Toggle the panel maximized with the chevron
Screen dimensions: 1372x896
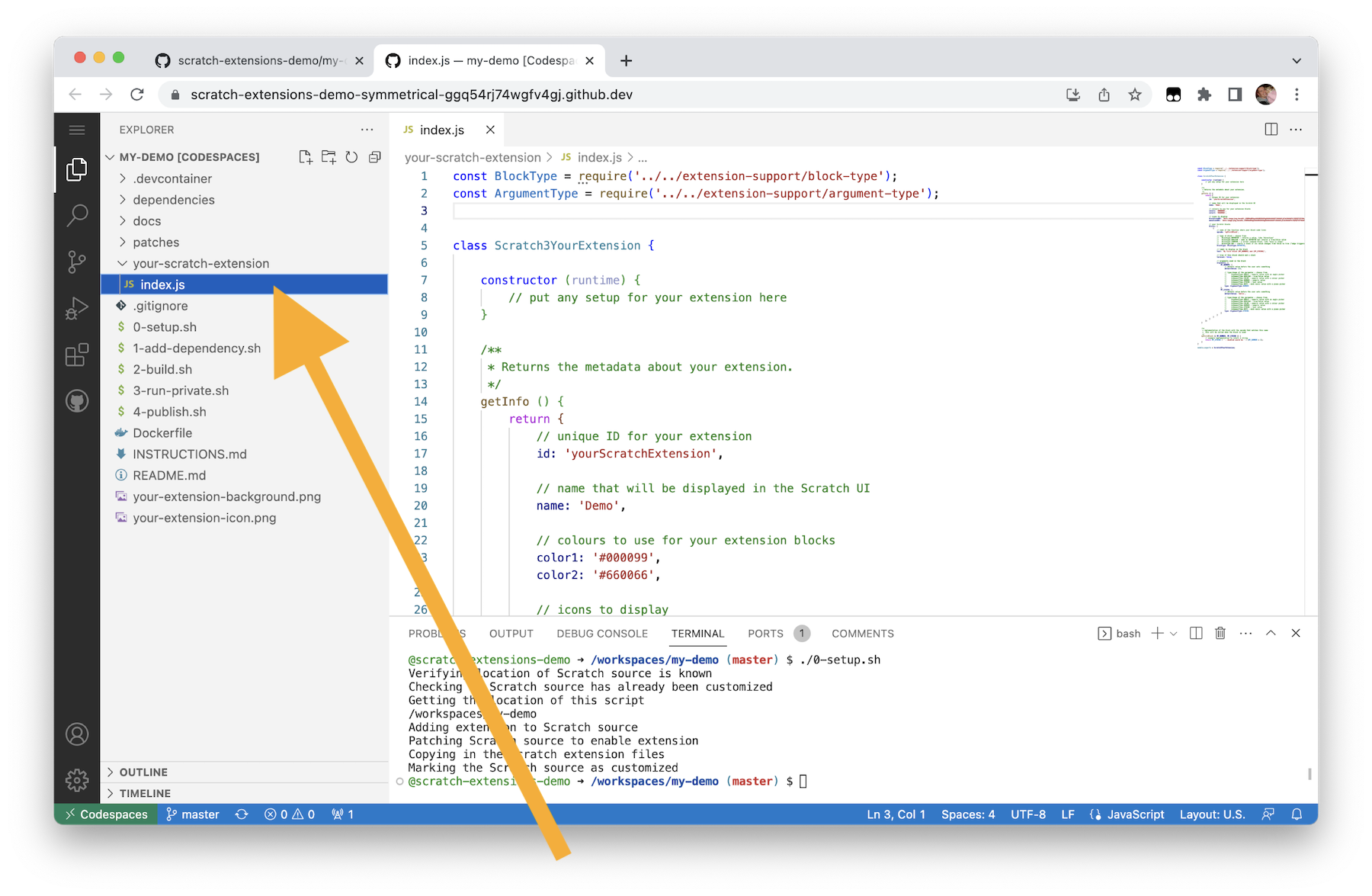coord(1271,633)
